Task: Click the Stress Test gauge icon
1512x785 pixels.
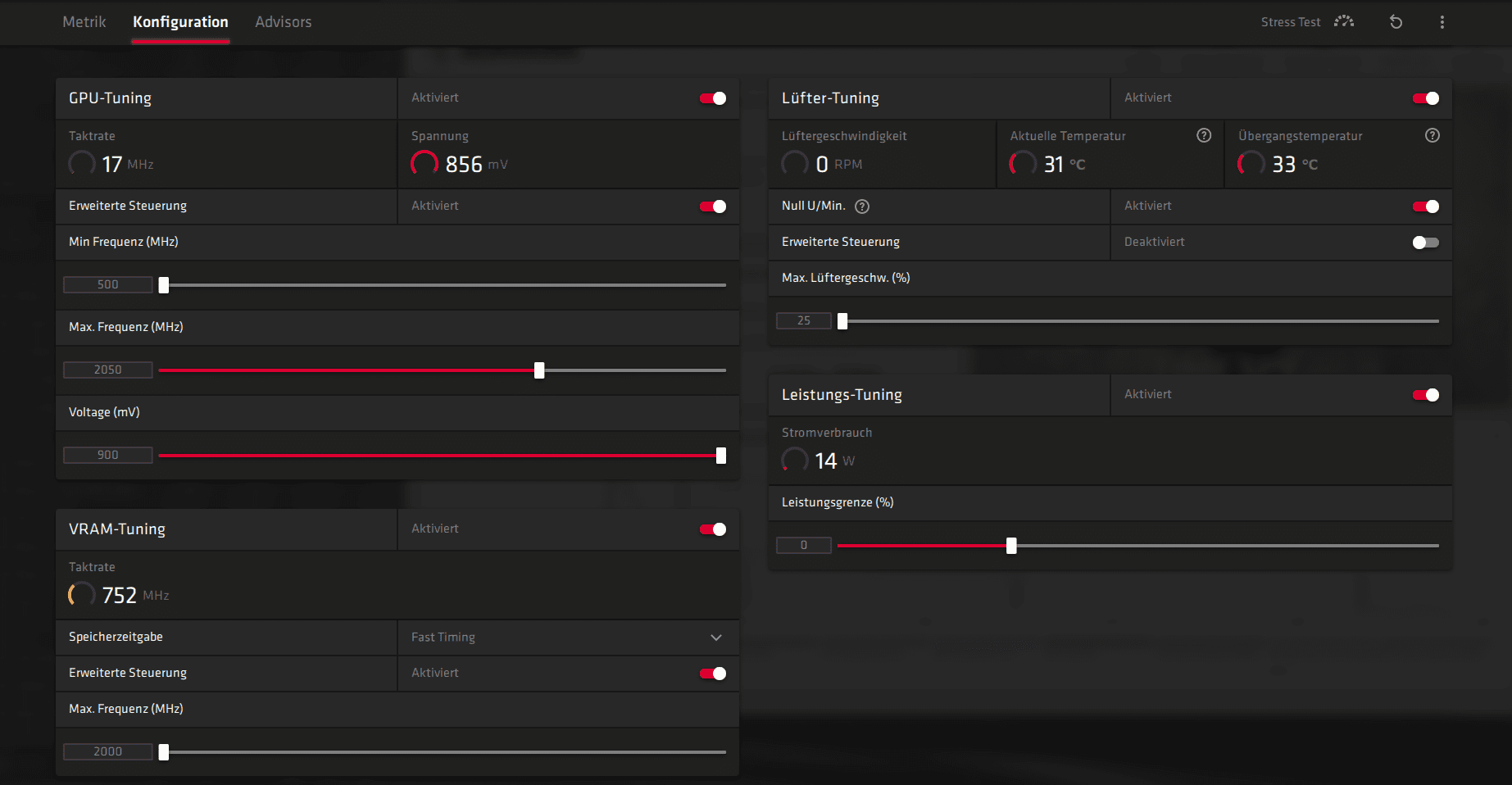Action: click(1344, 21)
